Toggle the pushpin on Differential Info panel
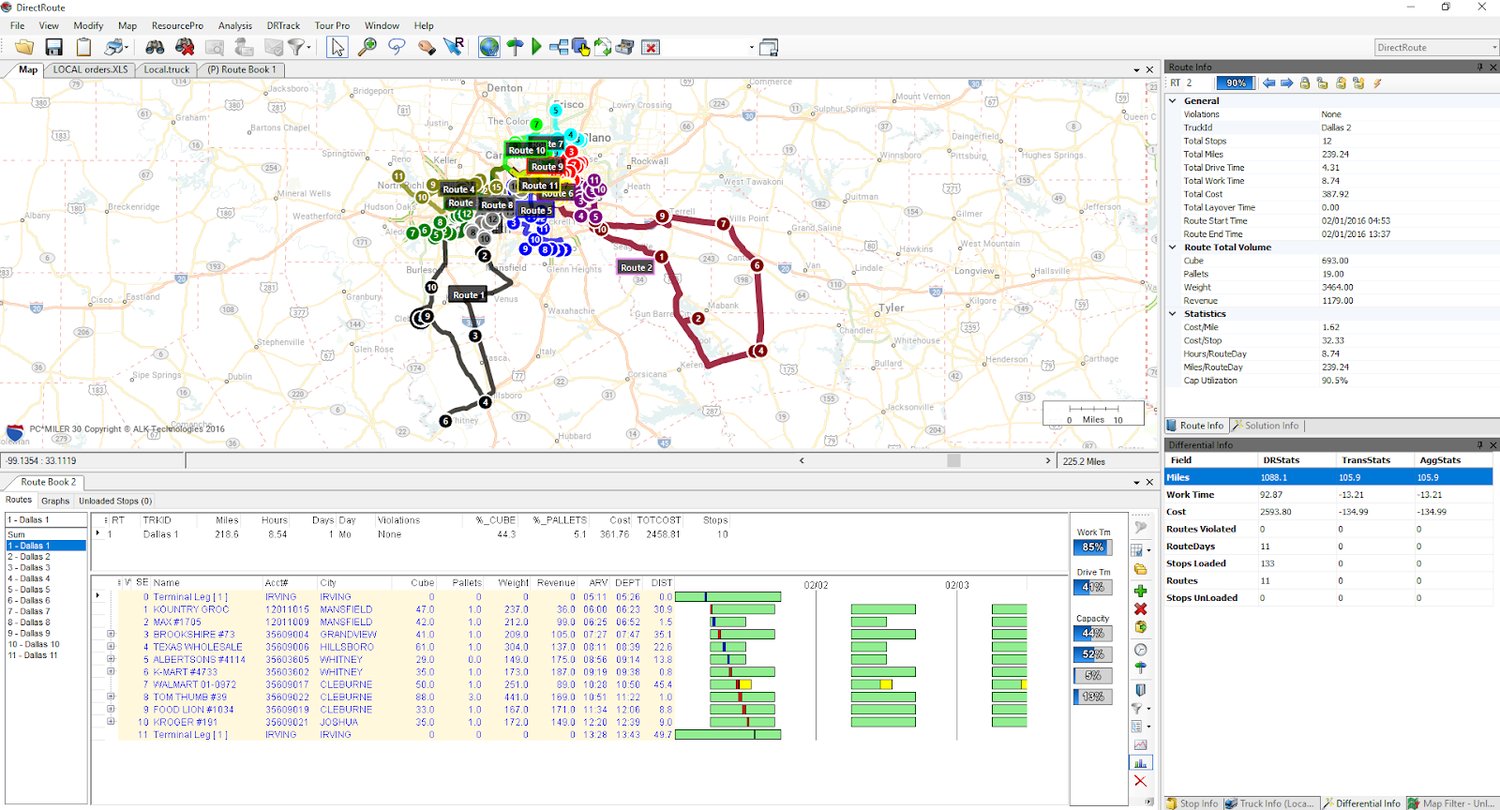1500x810 pixels. [x=1481, y=444]
